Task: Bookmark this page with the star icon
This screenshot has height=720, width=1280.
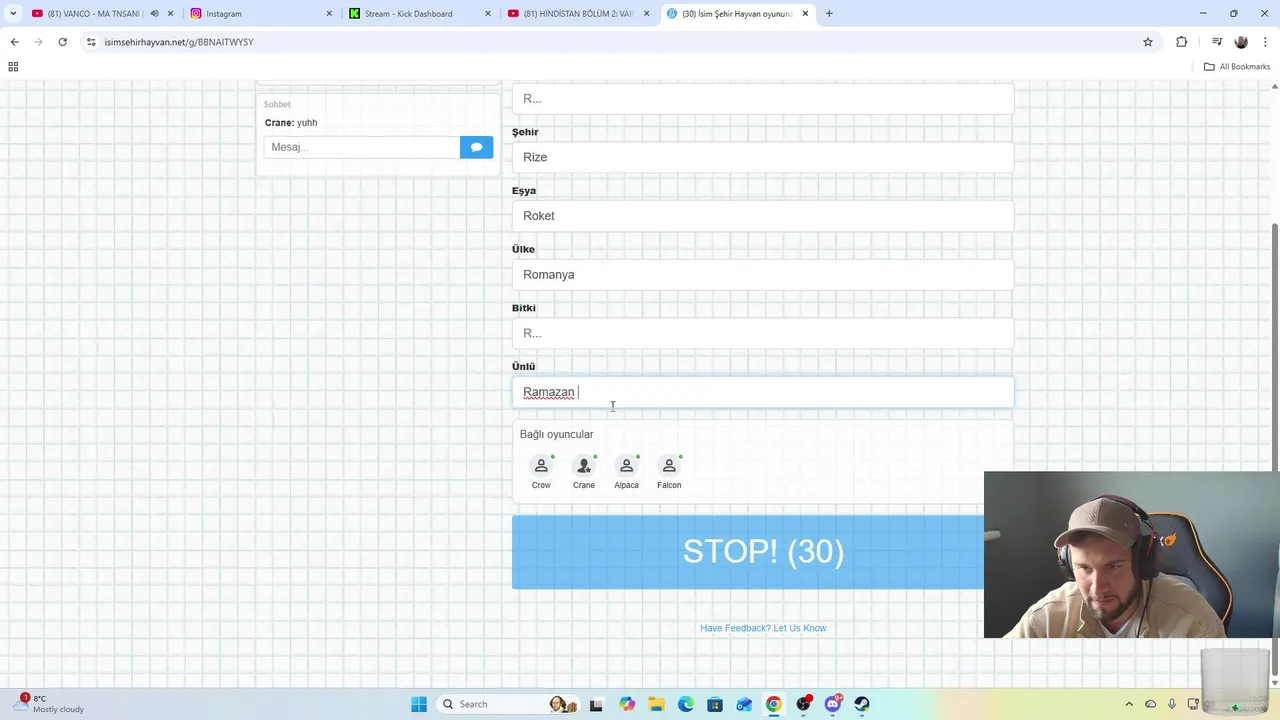Action: pyautogui.click(x=1148, y=42)
